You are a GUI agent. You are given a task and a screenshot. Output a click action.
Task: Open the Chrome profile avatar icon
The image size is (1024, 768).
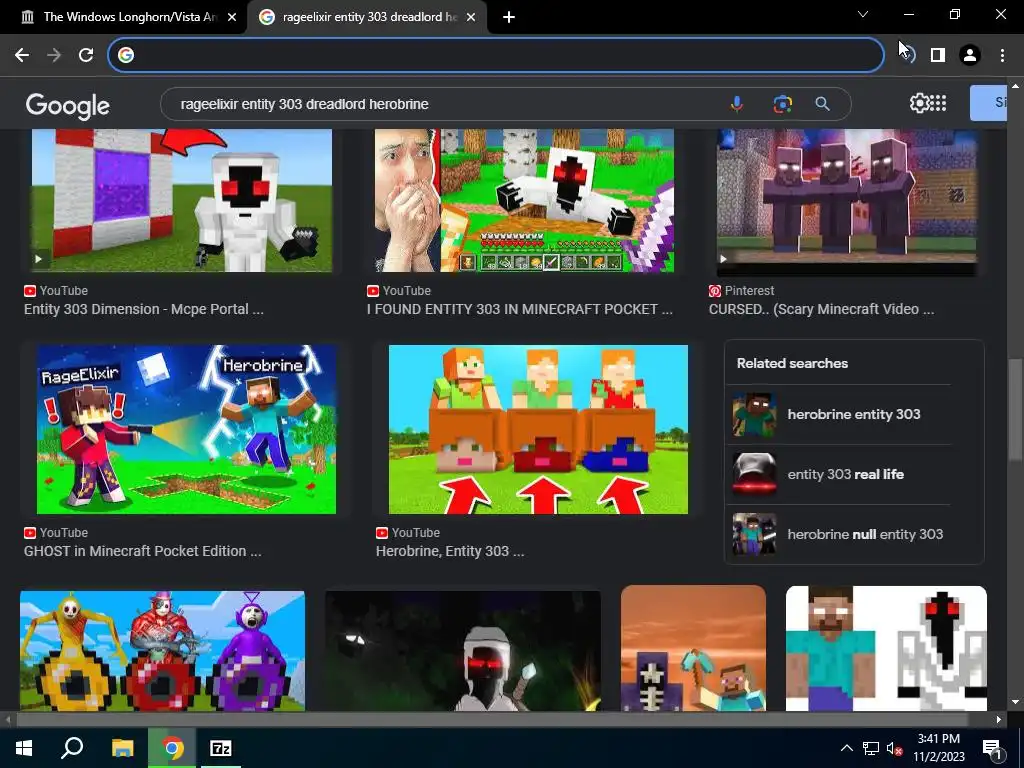(970, 55)
